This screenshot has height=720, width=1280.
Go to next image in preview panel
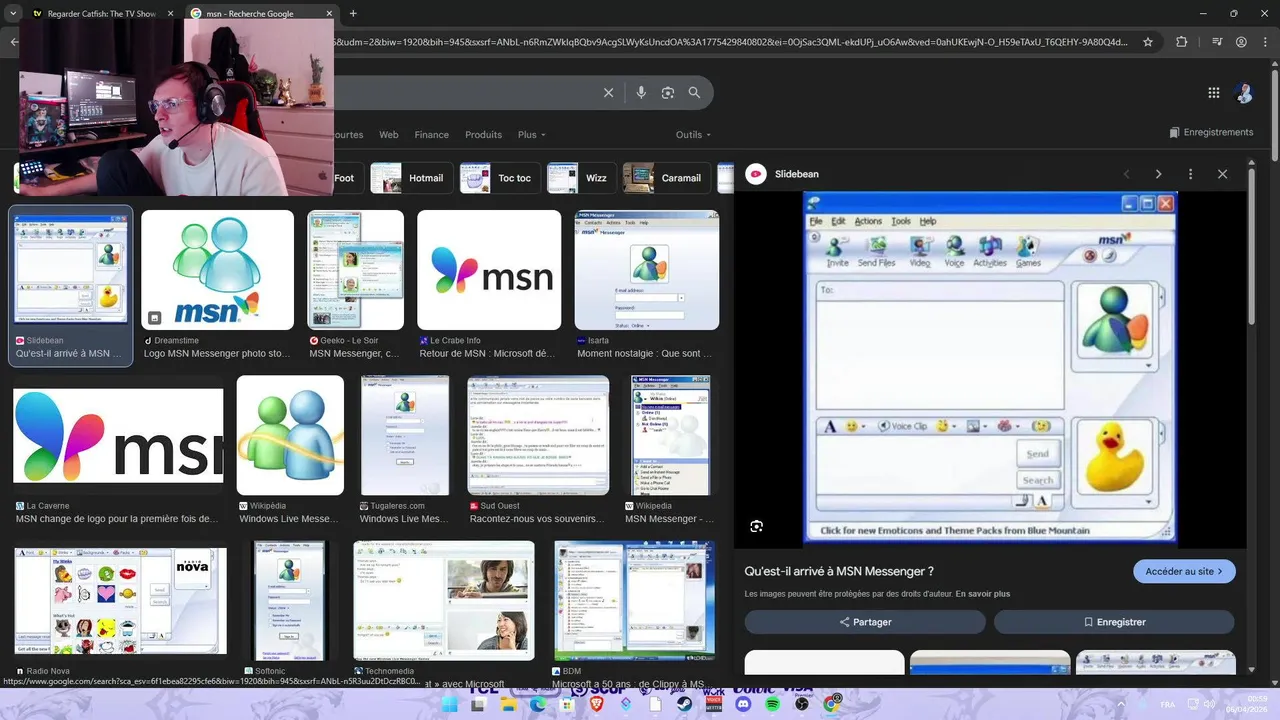coord(1158,174)
